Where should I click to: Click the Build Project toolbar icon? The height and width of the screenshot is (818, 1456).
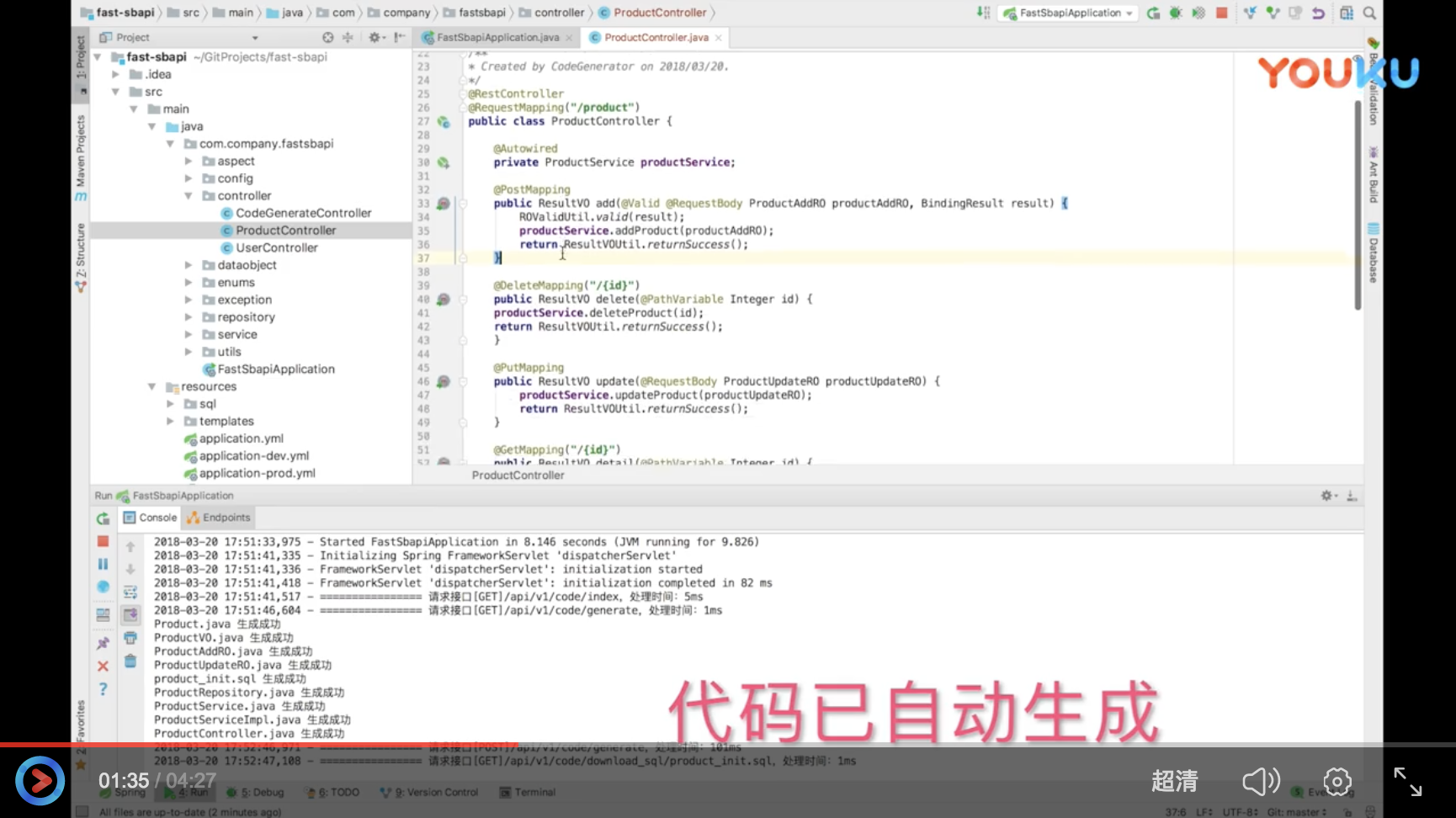point(982,13)
